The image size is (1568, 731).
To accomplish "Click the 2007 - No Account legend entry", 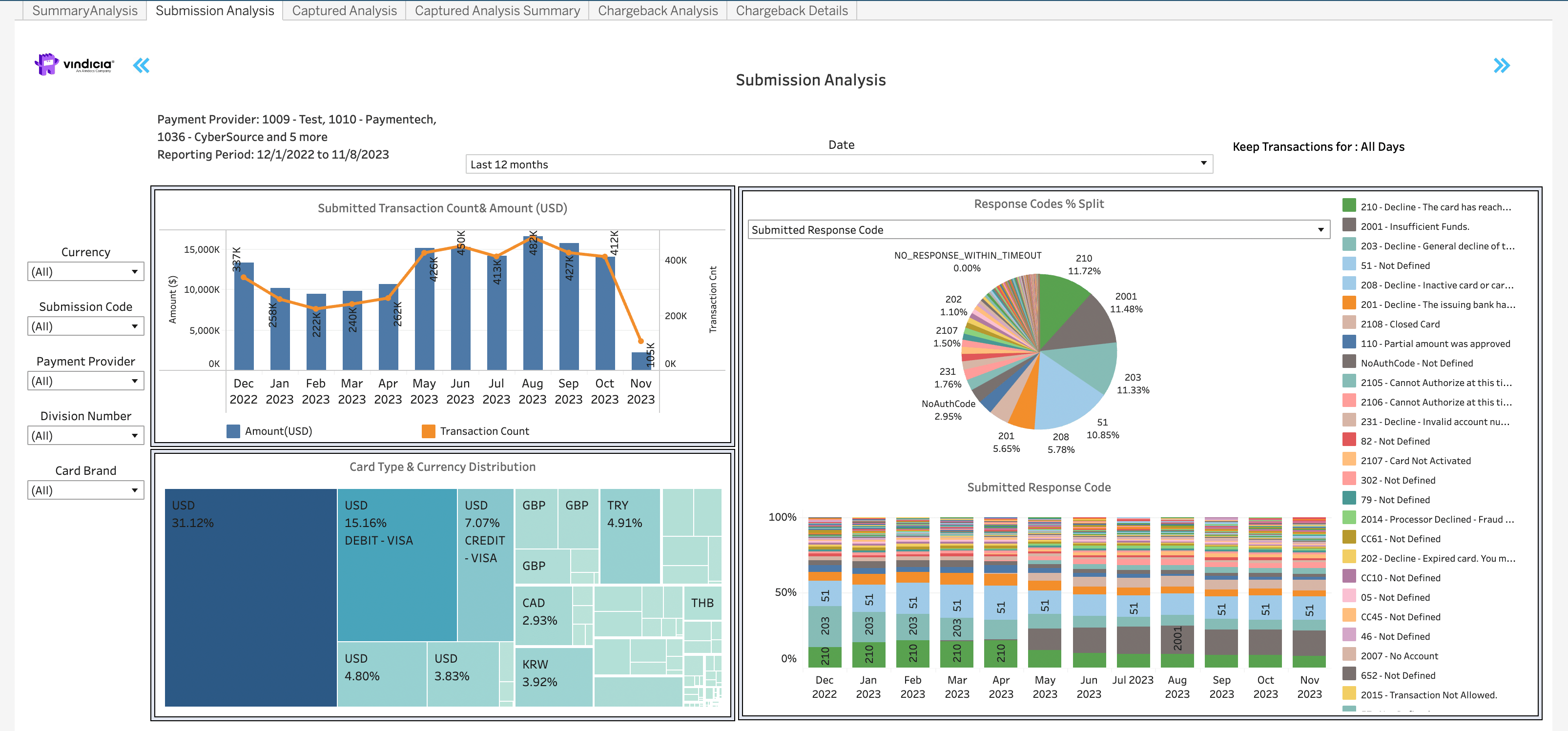I will click(x=1390, y=655).
